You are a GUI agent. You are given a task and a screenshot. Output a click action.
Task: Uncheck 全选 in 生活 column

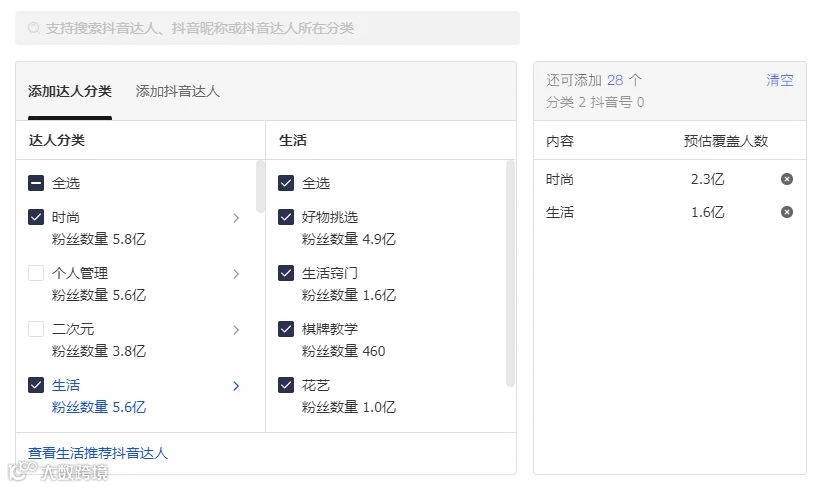click(286, 183)
